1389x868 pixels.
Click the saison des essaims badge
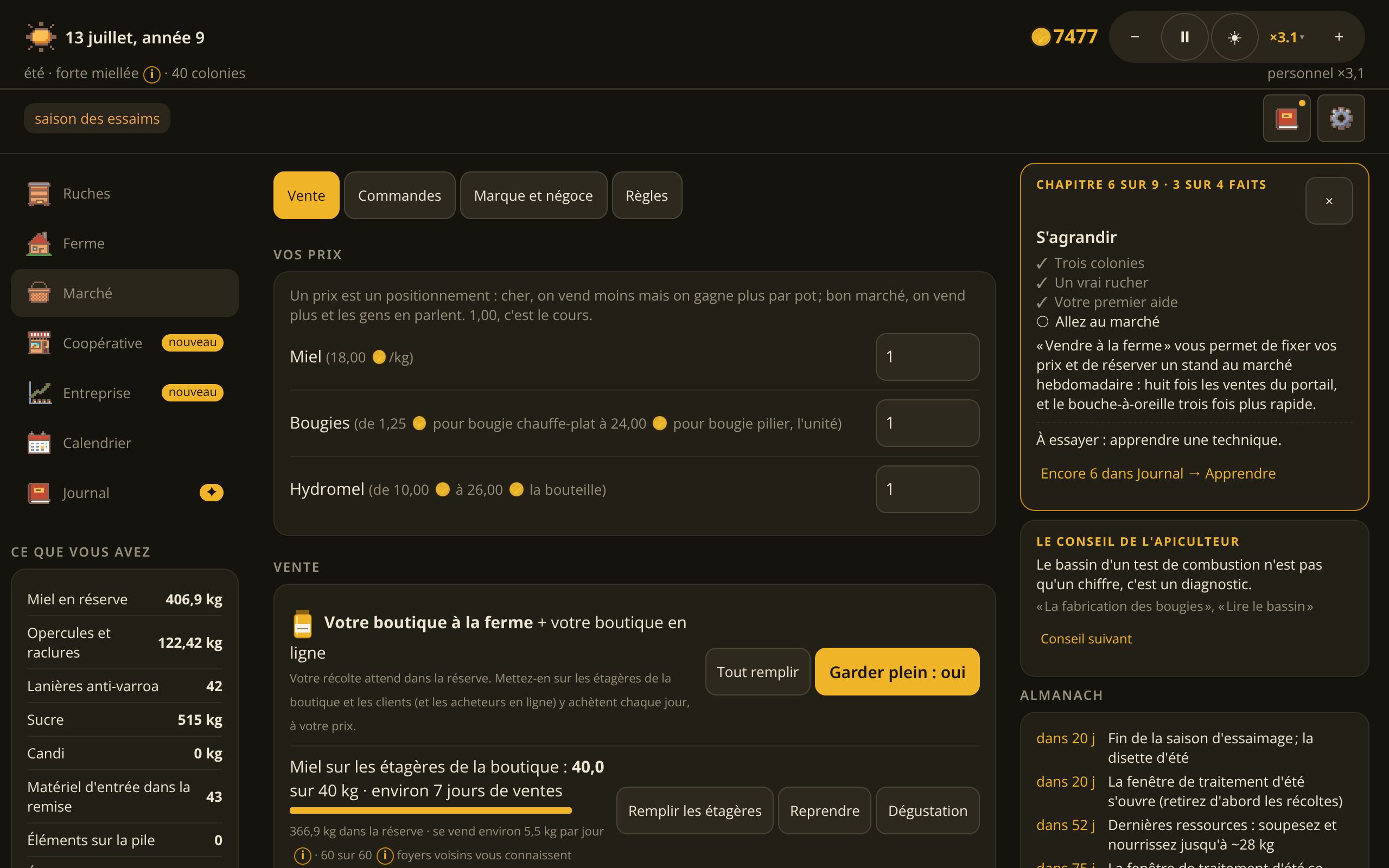(x=97, y=118)
